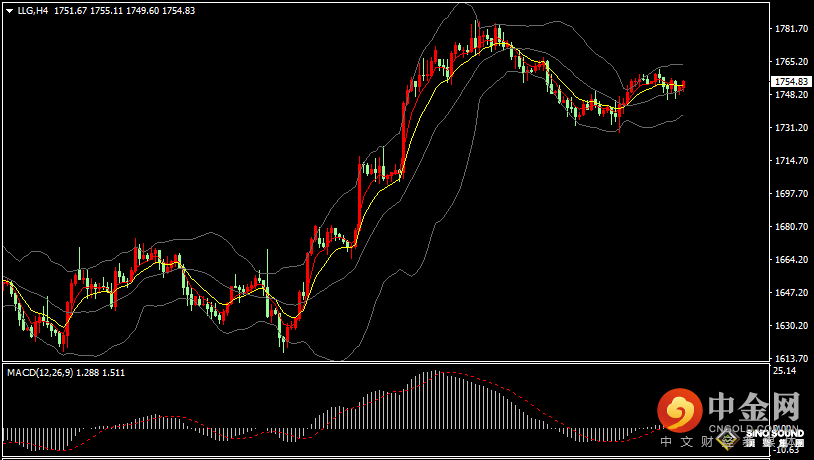Click the 1781.70 price axis label
The width and height of the screenshot is (814, 460).
click(x=790, y=29)
